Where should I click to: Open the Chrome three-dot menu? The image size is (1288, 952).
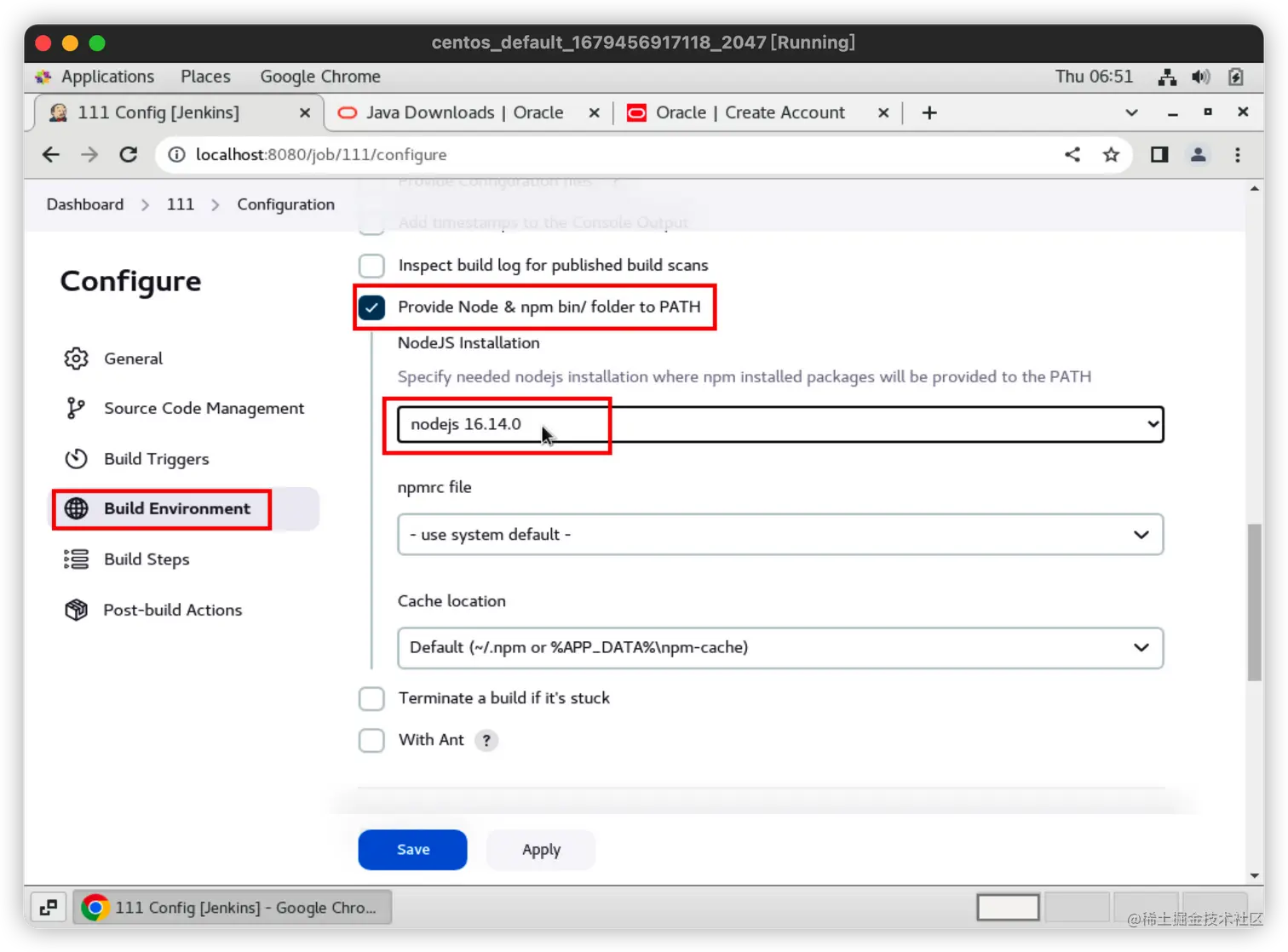coord(1238,154)
